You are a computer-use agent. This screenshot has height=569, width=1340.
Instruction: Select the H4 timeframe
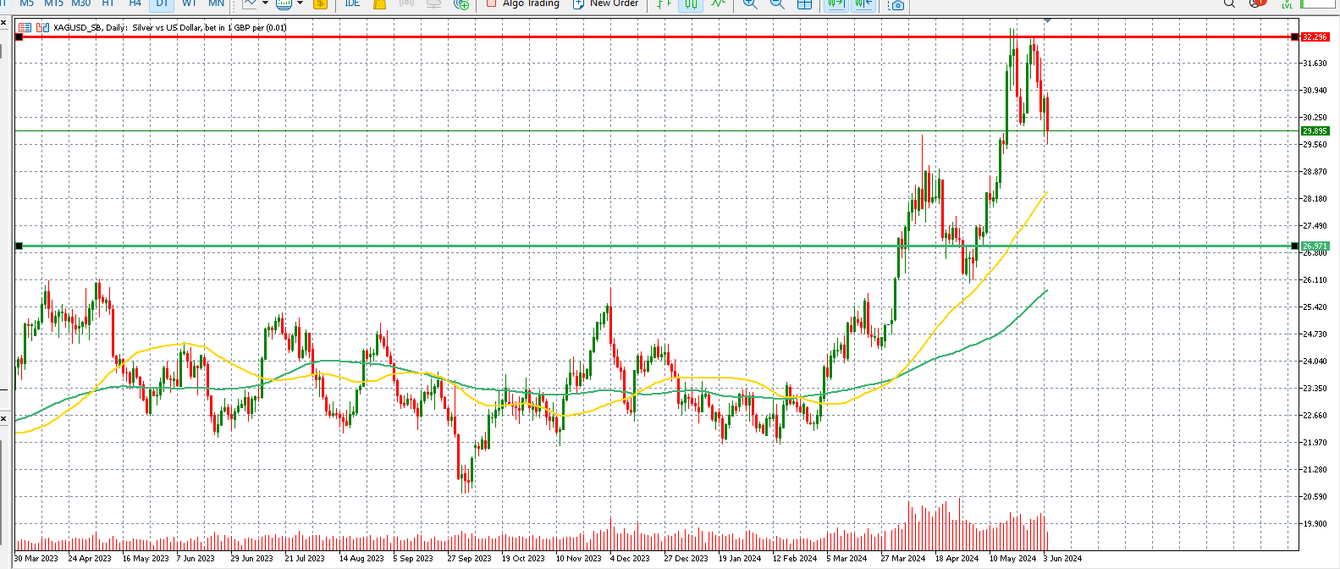click(135, 3)
